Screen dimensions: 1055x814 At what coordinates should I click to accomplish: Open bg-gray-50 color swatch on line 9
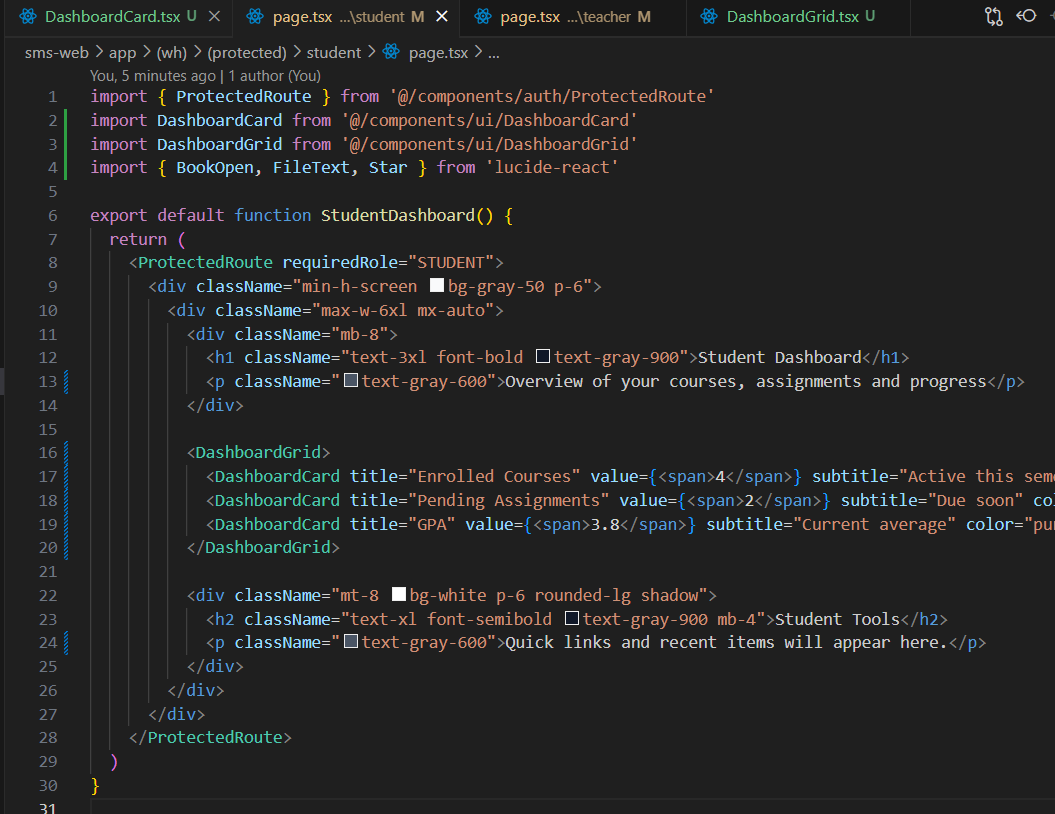point(437,285)
